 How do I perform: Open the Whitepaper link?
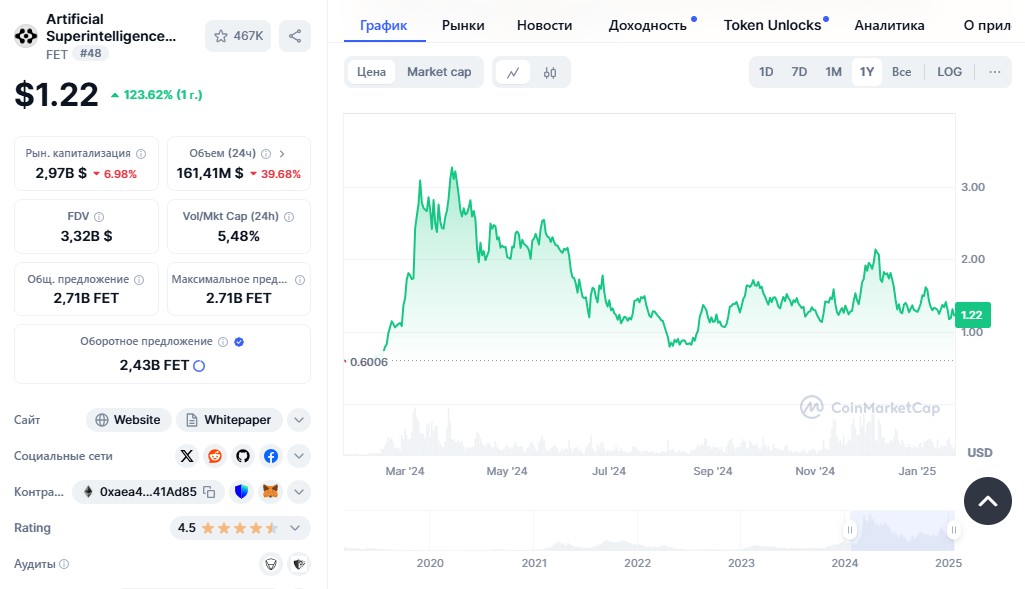(x=229, y=420)
